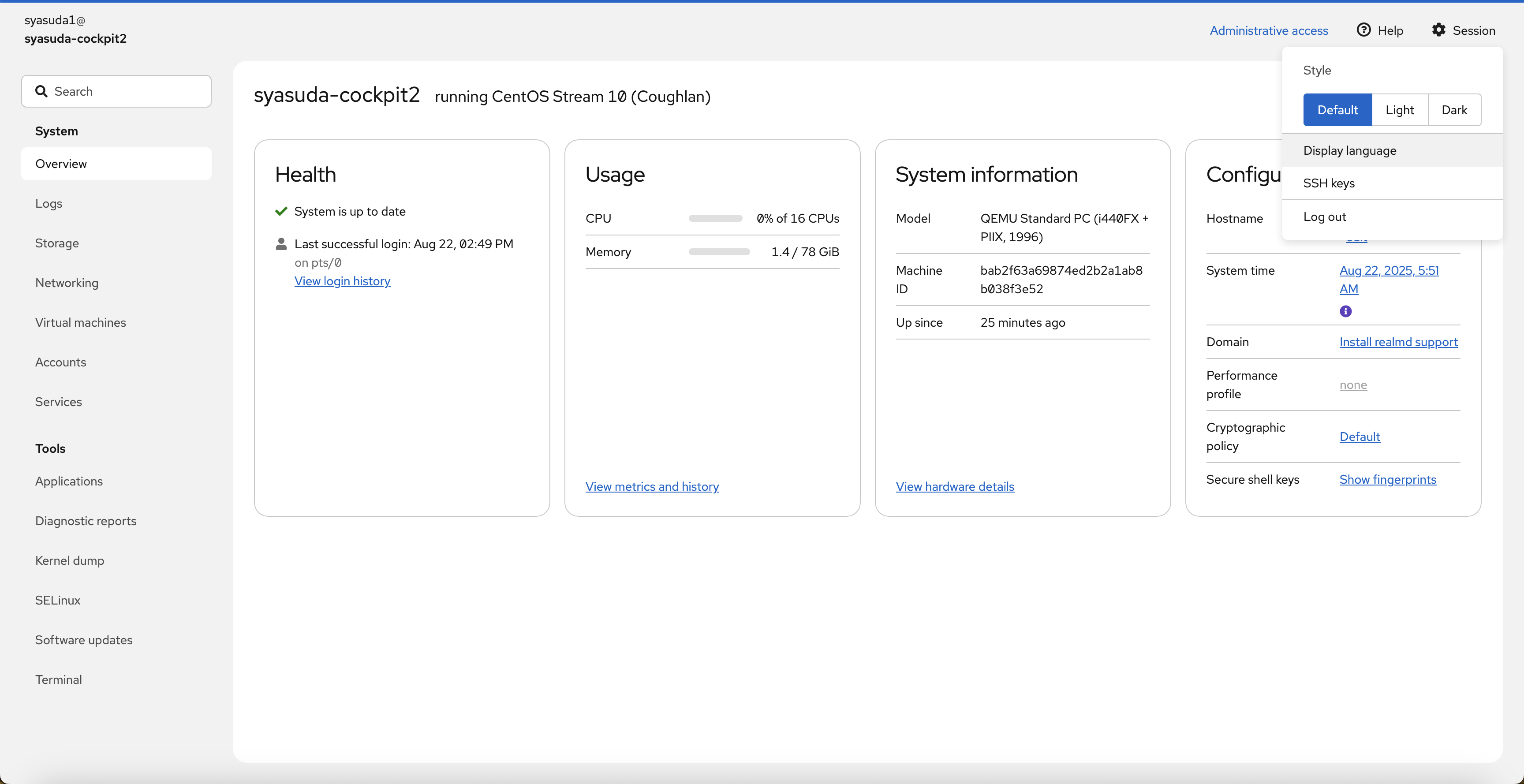
Task: Open View login history link
Action: (342, 281)
